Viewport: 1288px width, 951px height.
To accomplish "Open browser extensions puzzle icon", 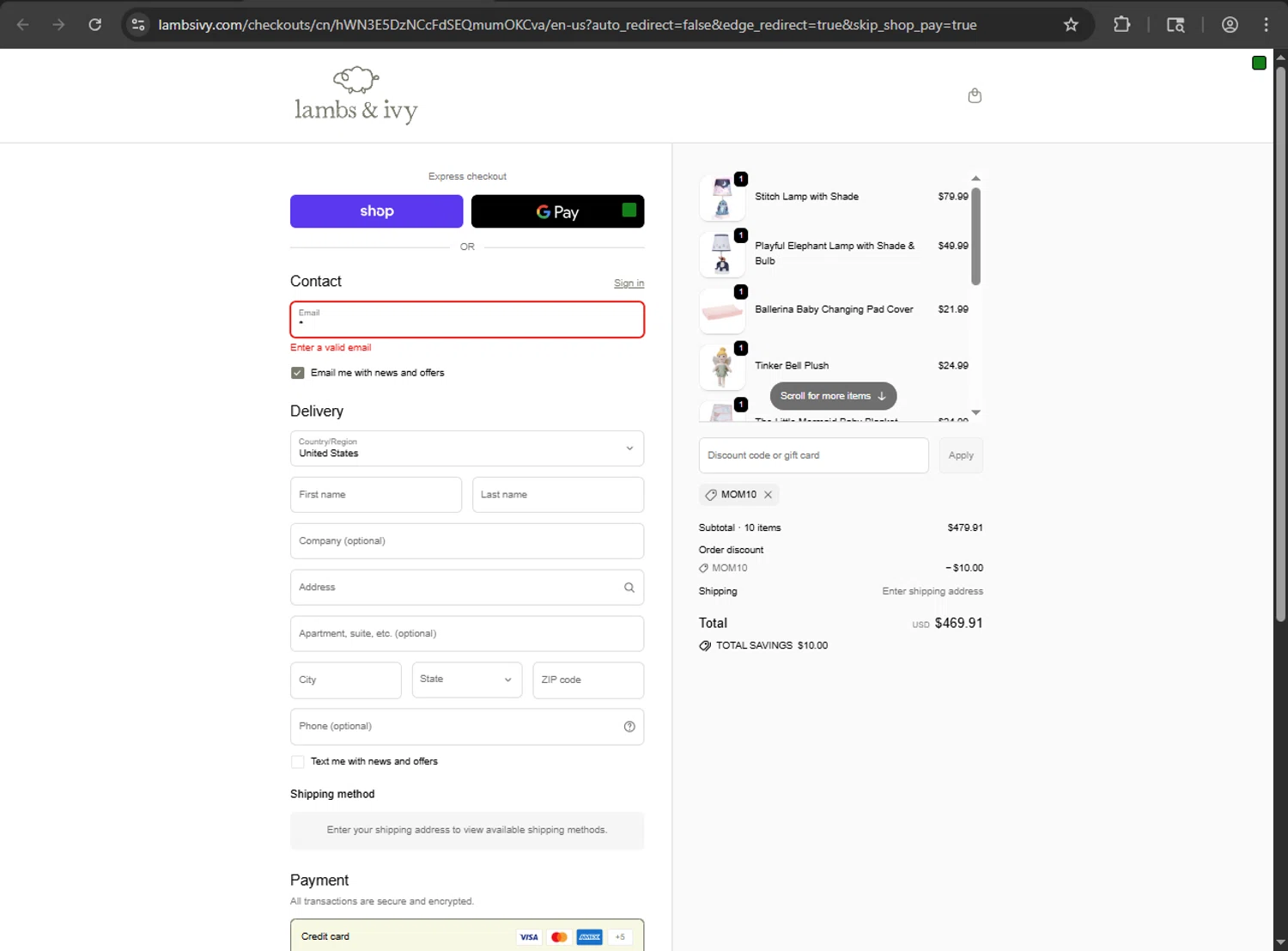I will coord(1121,25).
